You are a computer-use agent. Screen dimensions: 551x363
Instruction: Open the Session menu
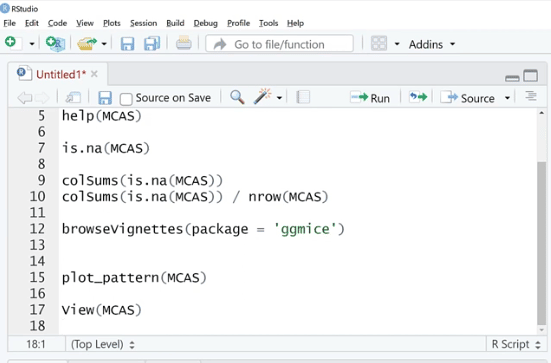pyautogui.click(x=143, y=23)
